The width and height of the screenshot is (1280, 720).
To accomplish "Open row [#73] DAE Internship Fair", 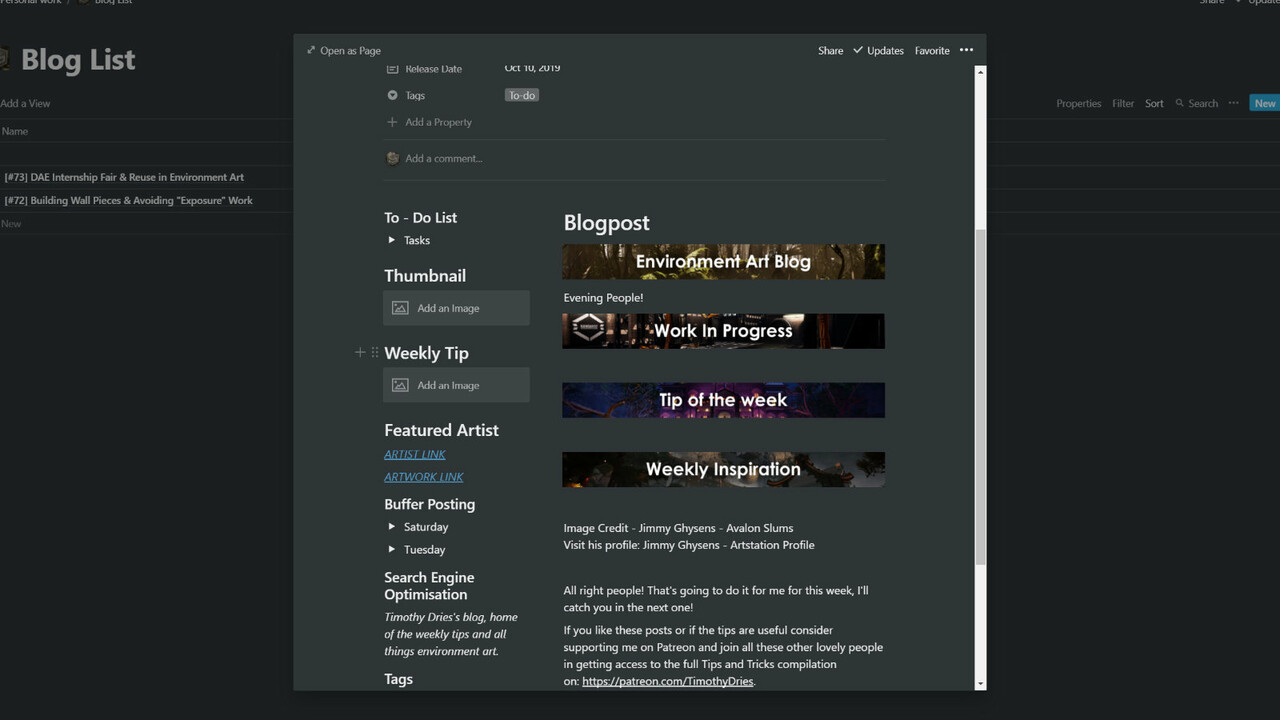I will [124, 177].
